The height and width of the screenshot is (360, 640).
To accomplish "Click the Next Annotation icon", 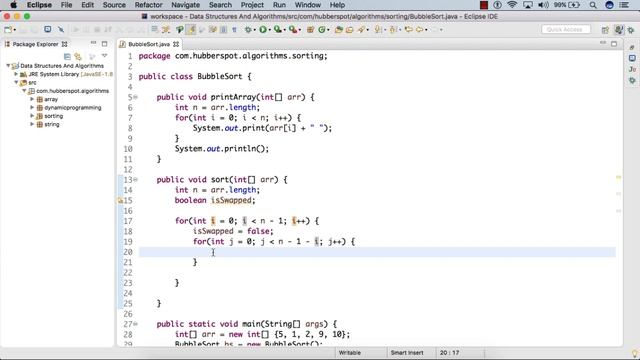I will pos(378,29).
